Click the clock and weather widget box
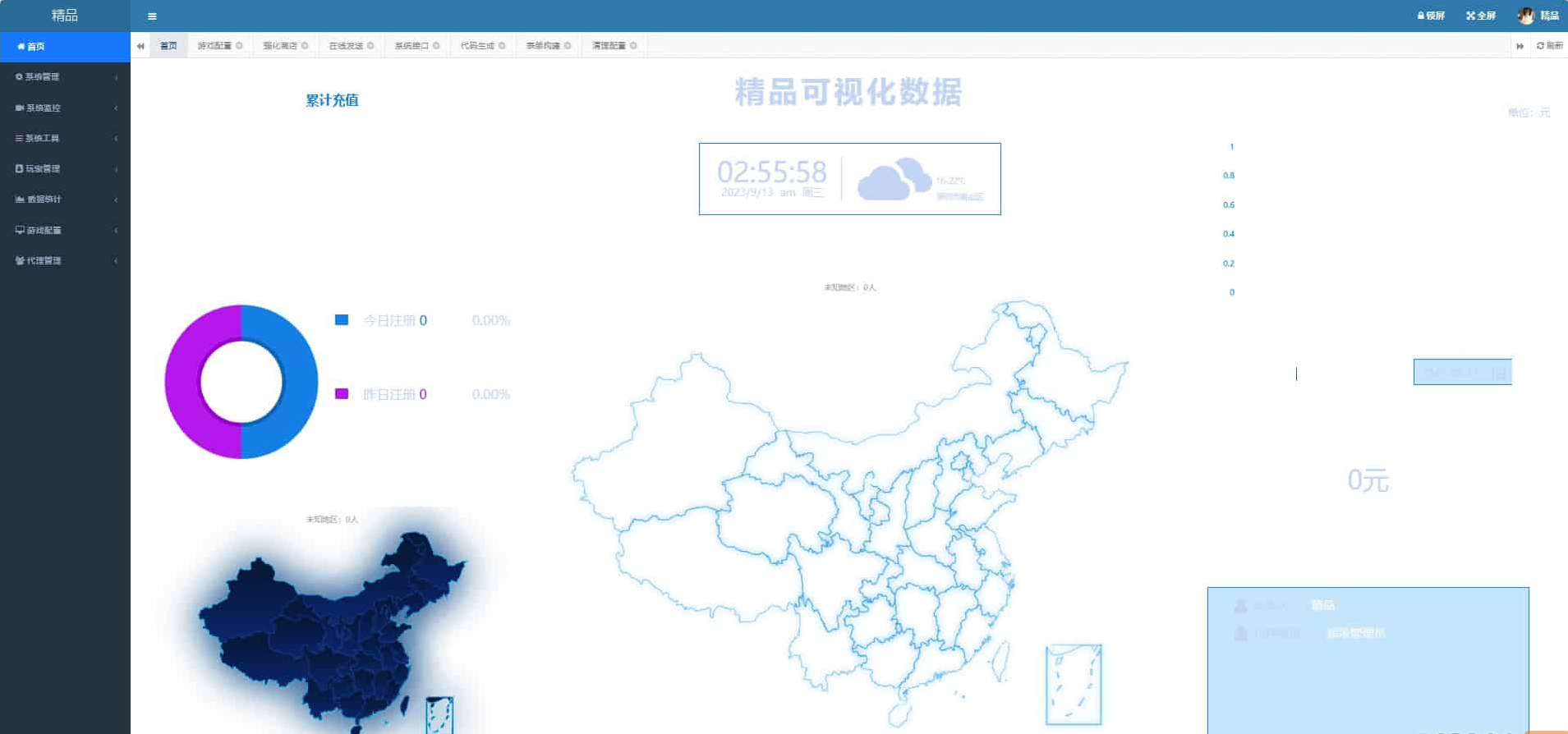 pos(849,179)
